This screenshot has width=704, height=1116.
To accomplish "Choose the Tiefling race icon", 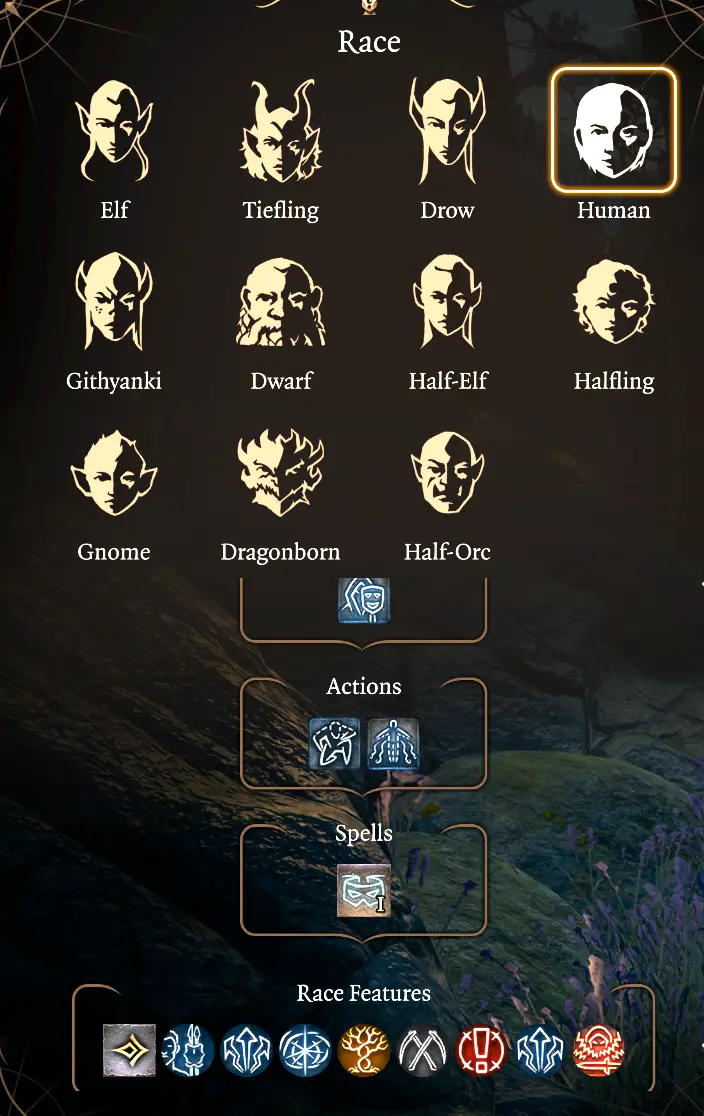I will 280,131.
